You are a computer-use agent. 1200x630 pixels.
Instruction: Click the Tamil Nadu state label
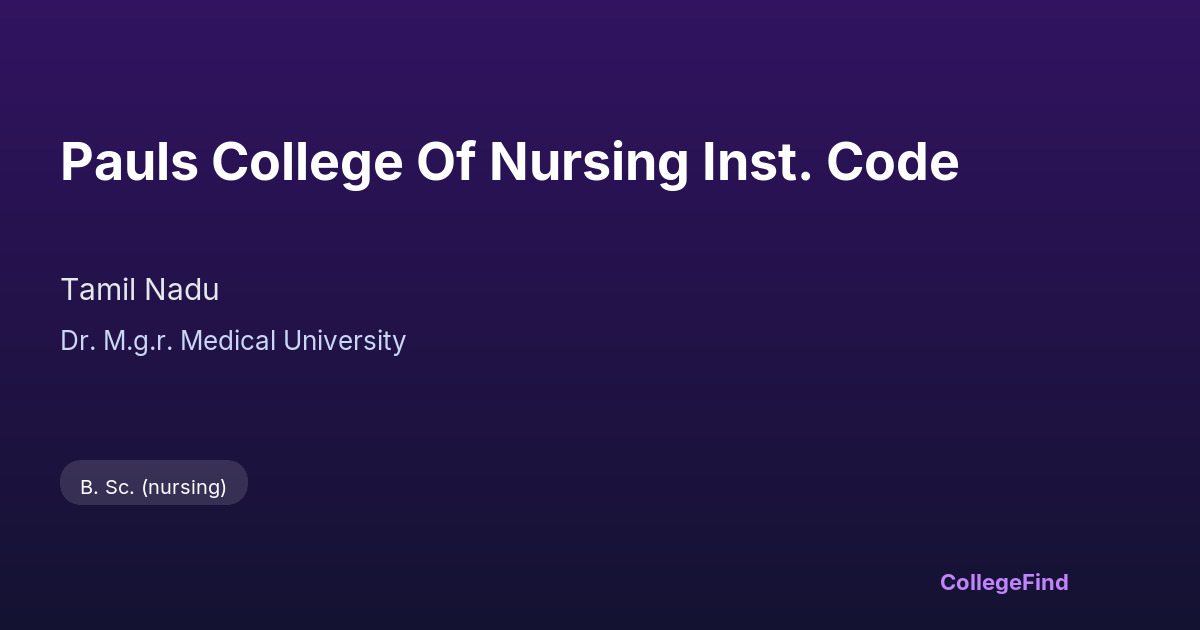(x=140, y=290)
